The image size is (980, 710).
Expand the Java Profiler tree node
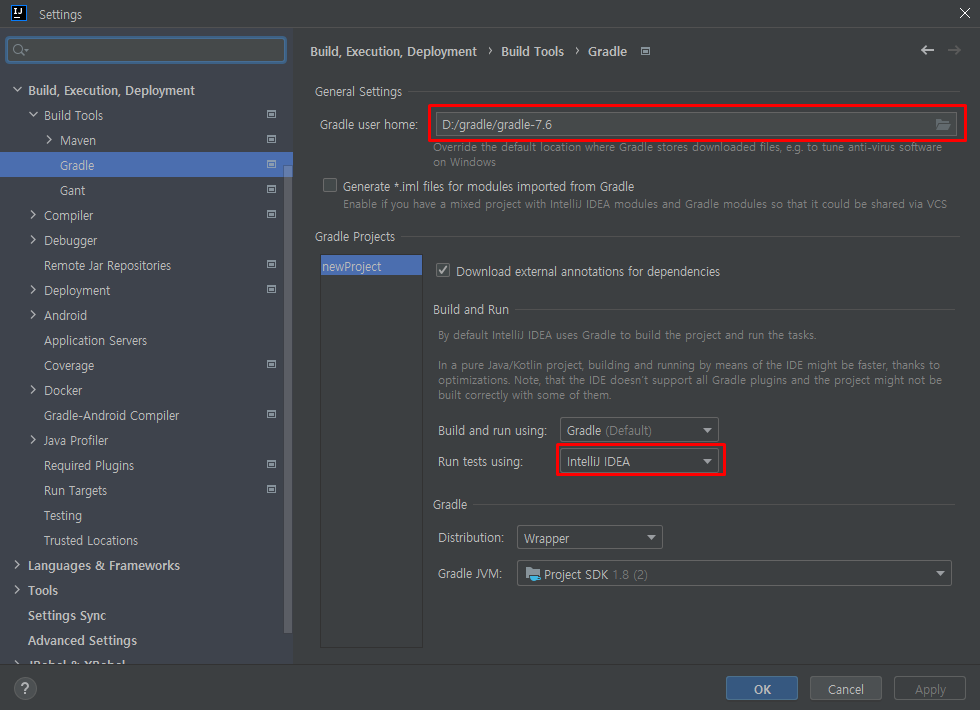tap(34, 440)
